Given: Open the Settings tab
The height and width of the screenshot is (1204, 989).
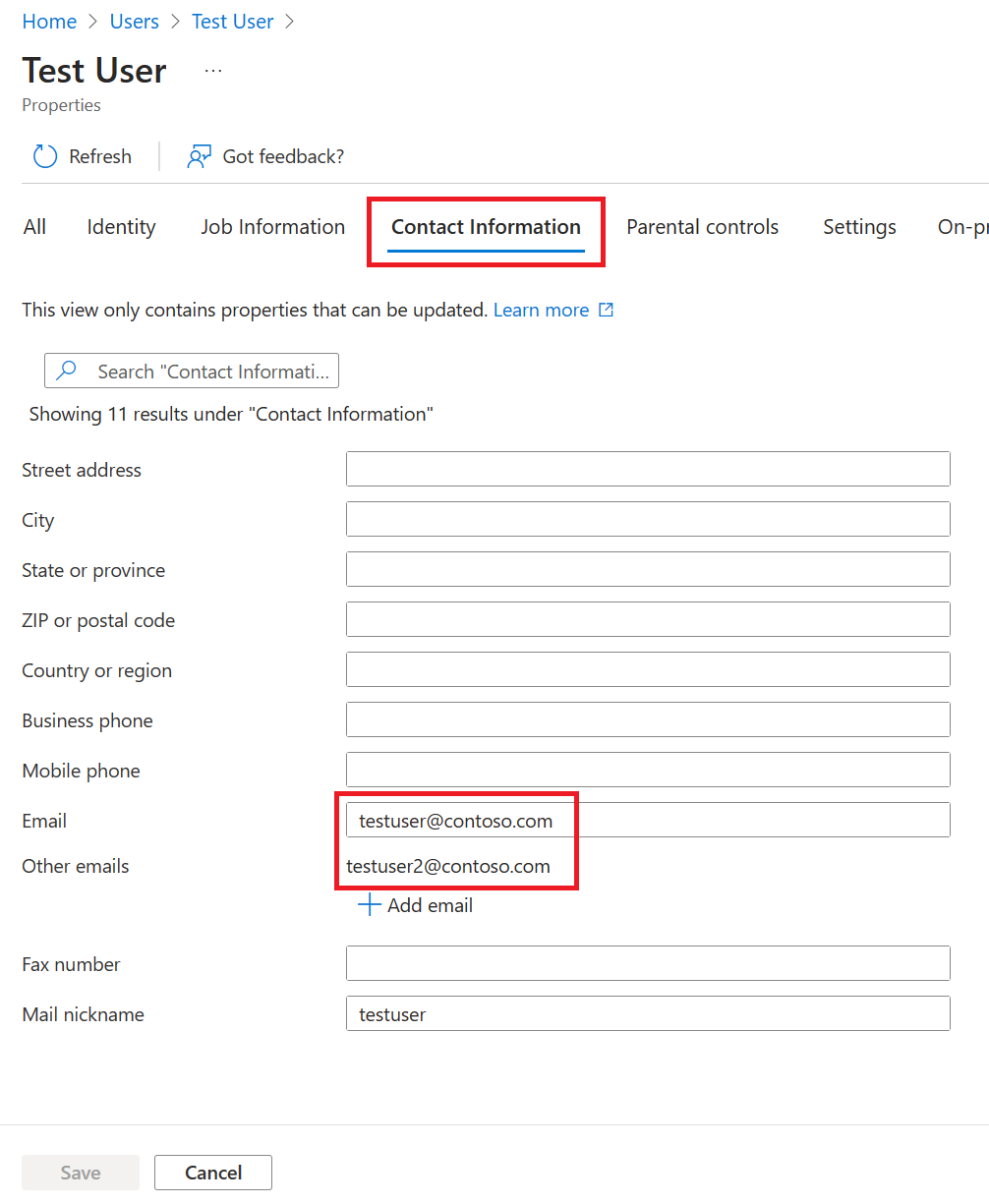Looking at the screenshot, I should [859, 227].
